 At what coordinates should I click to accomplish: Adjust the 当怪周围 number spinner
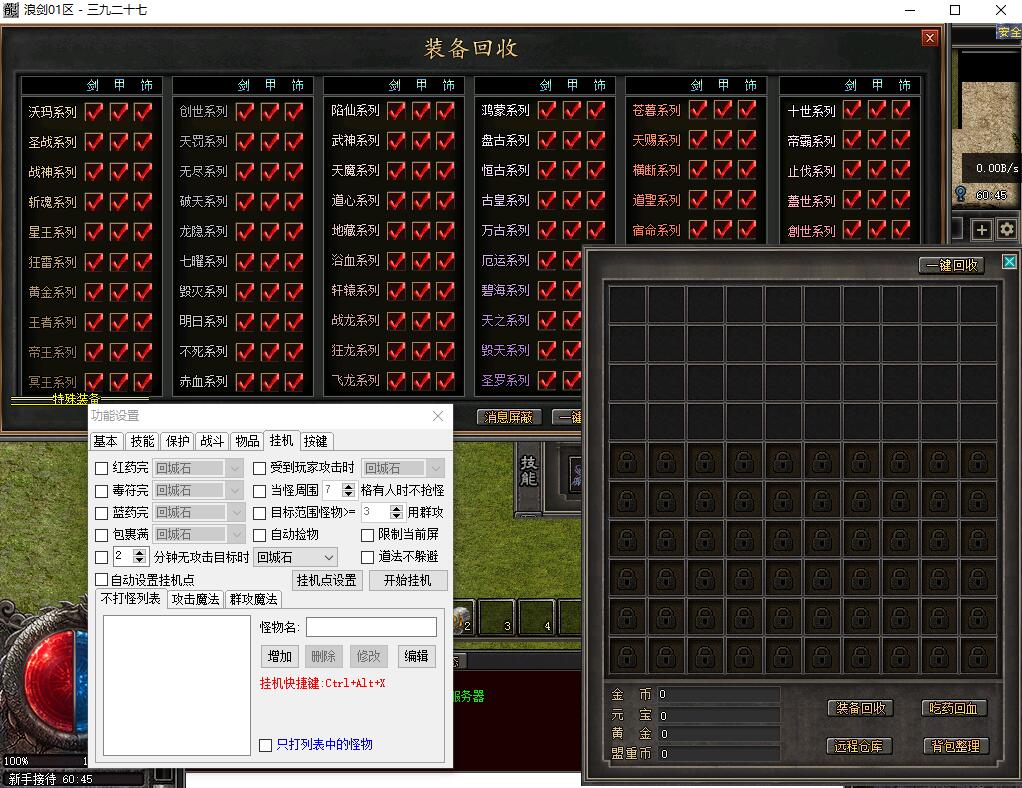tap(349, 490)
